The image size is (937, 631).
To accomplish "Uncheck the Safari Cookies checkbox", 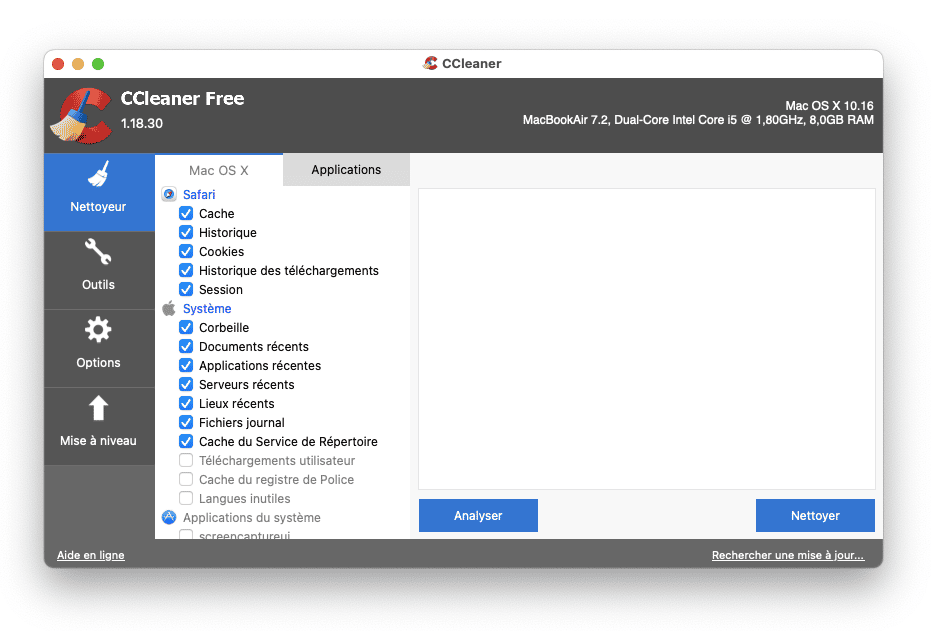I will 186,252.
